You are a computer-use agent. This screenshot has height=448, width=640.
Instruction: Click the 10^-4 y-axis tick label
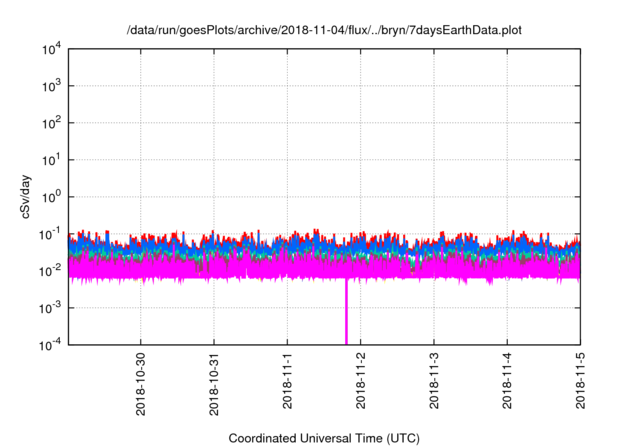point(51,344)
